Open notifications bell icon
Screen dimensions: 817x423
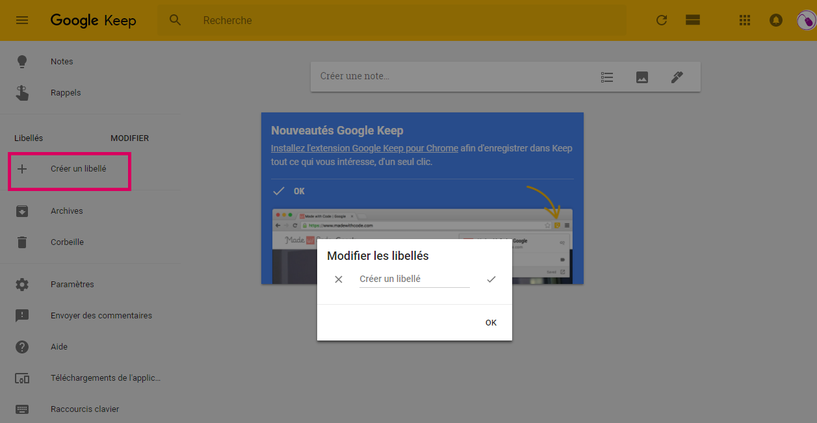776,20
